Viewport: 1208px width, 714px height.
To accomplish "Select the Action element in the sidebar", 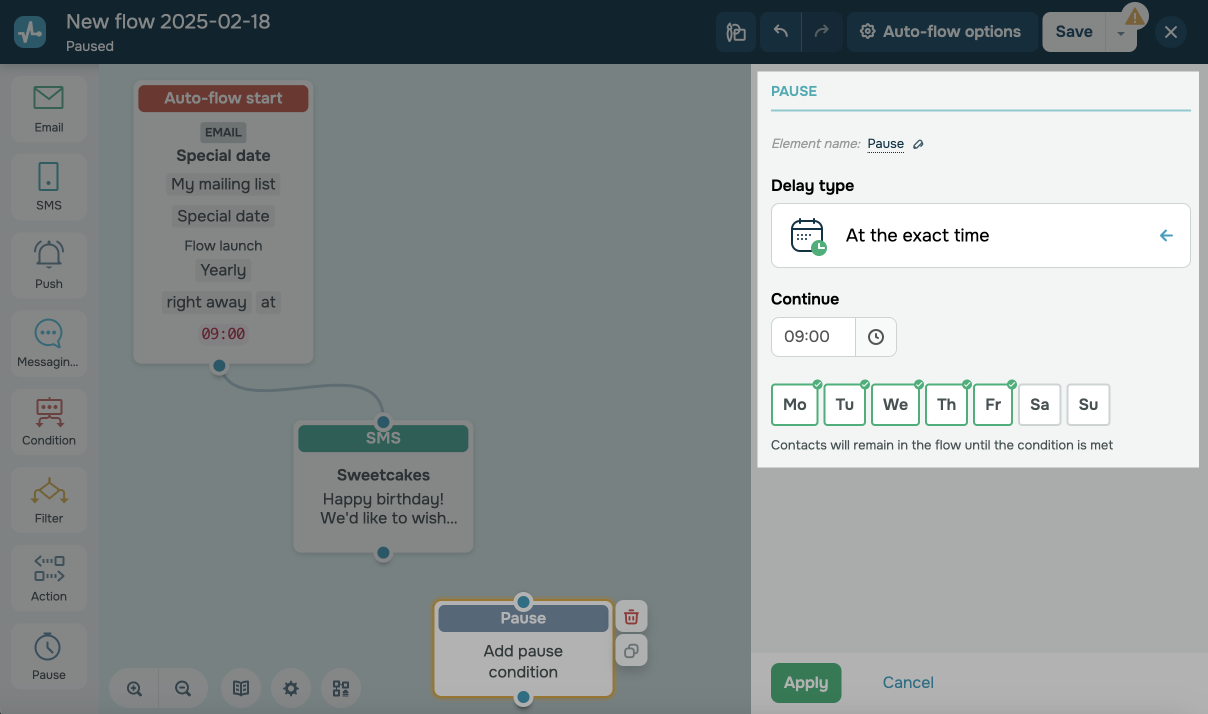I will (48, 577).
